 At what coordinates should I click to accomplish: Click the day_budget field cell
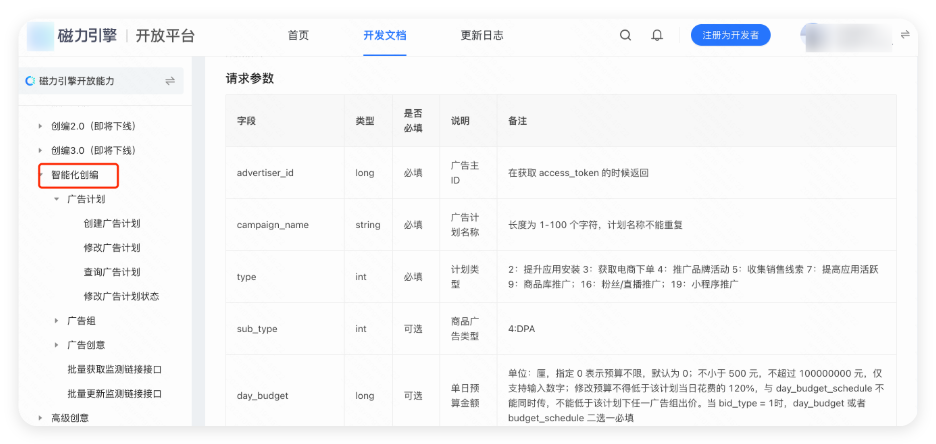[285, 396]
